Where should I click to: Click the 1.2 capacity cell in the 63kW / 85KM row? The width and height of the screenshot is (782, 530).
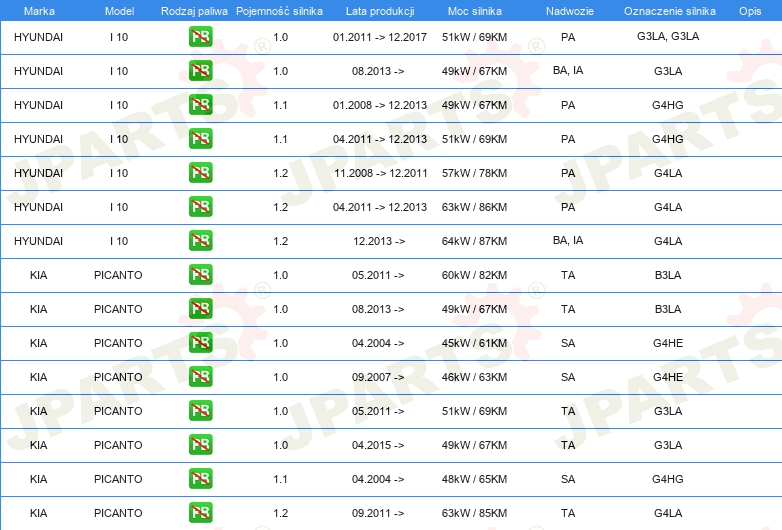(280, 513)
